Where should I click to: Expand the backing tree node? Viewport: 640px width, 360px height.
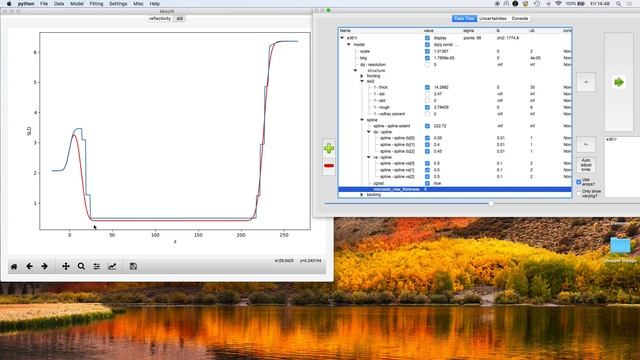[362, 195]
